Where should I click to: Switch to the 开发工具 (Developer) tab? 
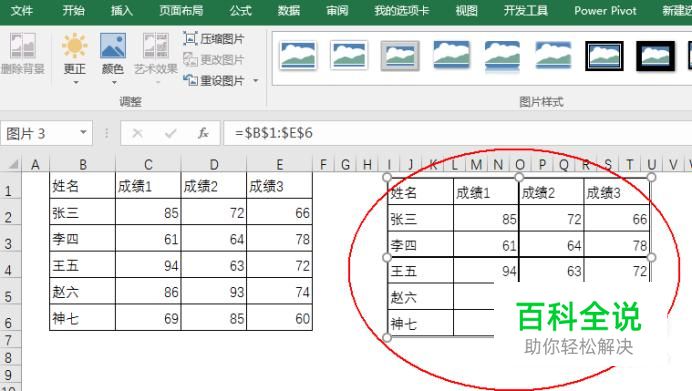[x=526, y=11]
